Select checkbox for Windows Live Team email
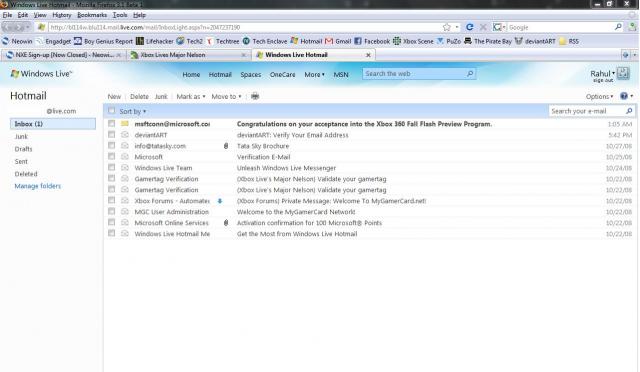The image size is (640, 372). [111, 167]
